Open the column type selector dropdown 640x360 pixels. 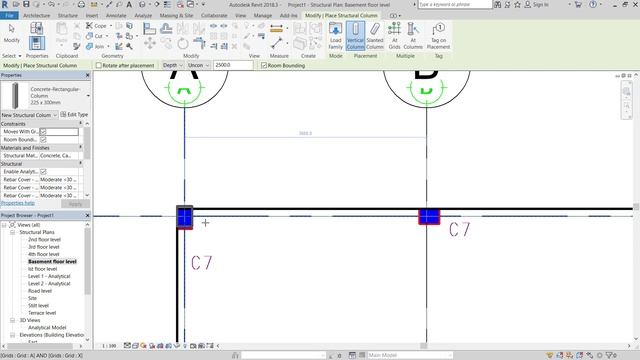88,96
